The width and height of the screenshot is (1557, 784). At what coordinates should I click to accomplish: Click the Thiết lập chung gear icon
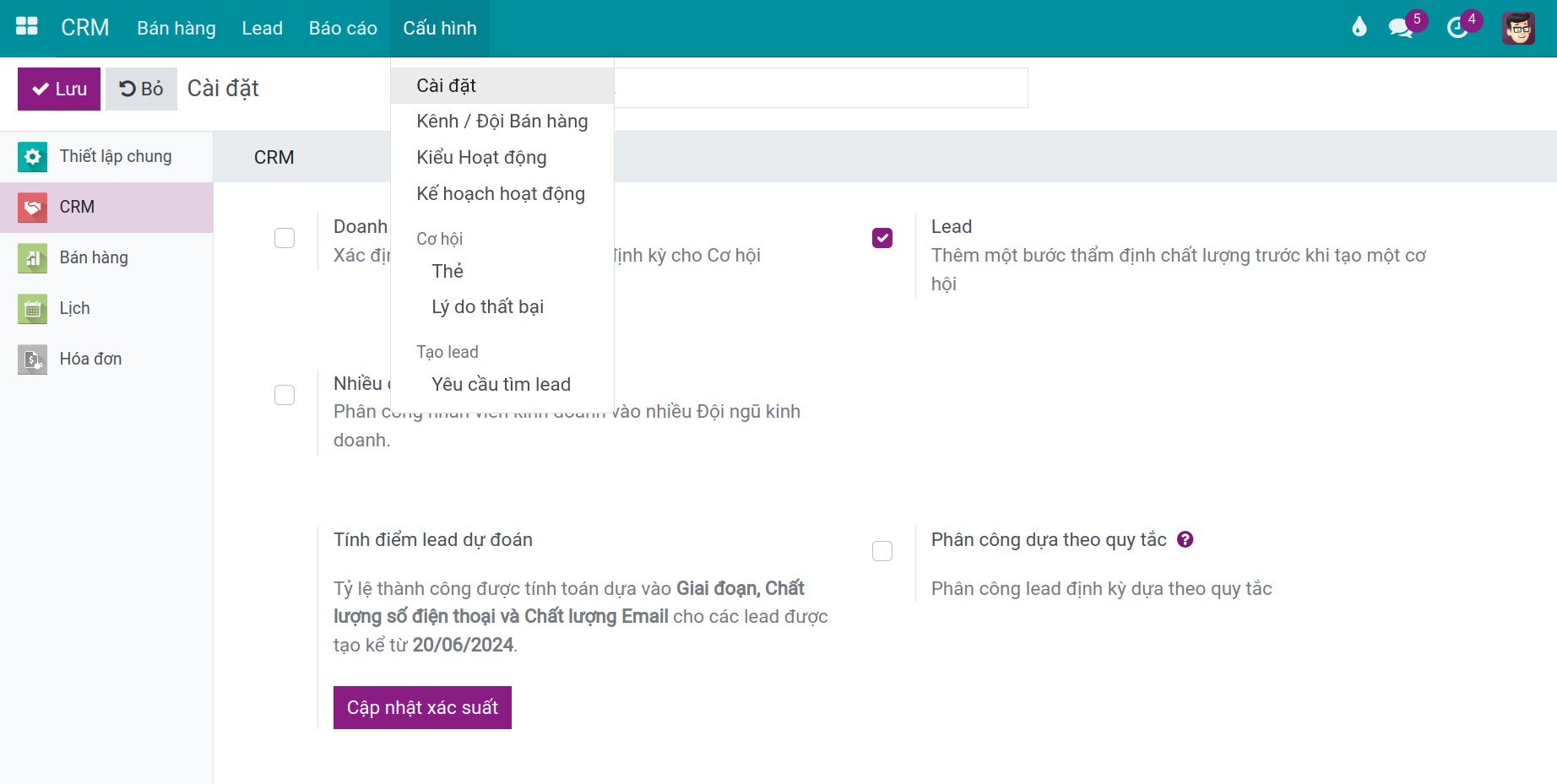click(32, 157)
